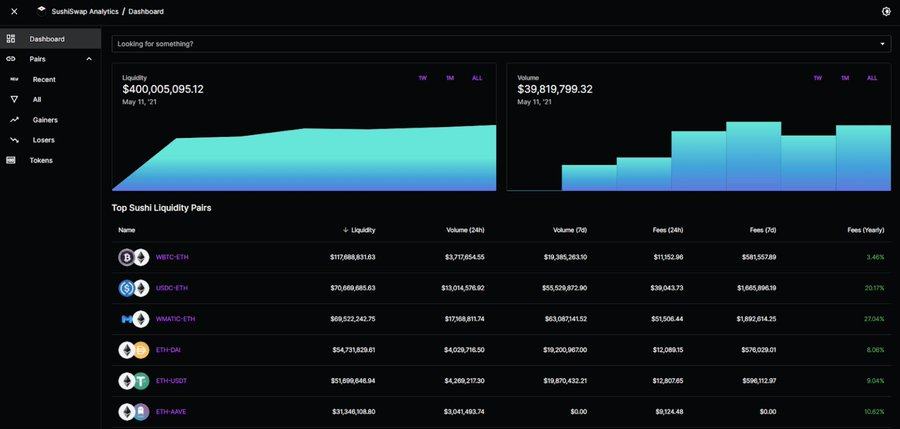
Task: Open the Dashboard sidebar item
Action: 47,39
